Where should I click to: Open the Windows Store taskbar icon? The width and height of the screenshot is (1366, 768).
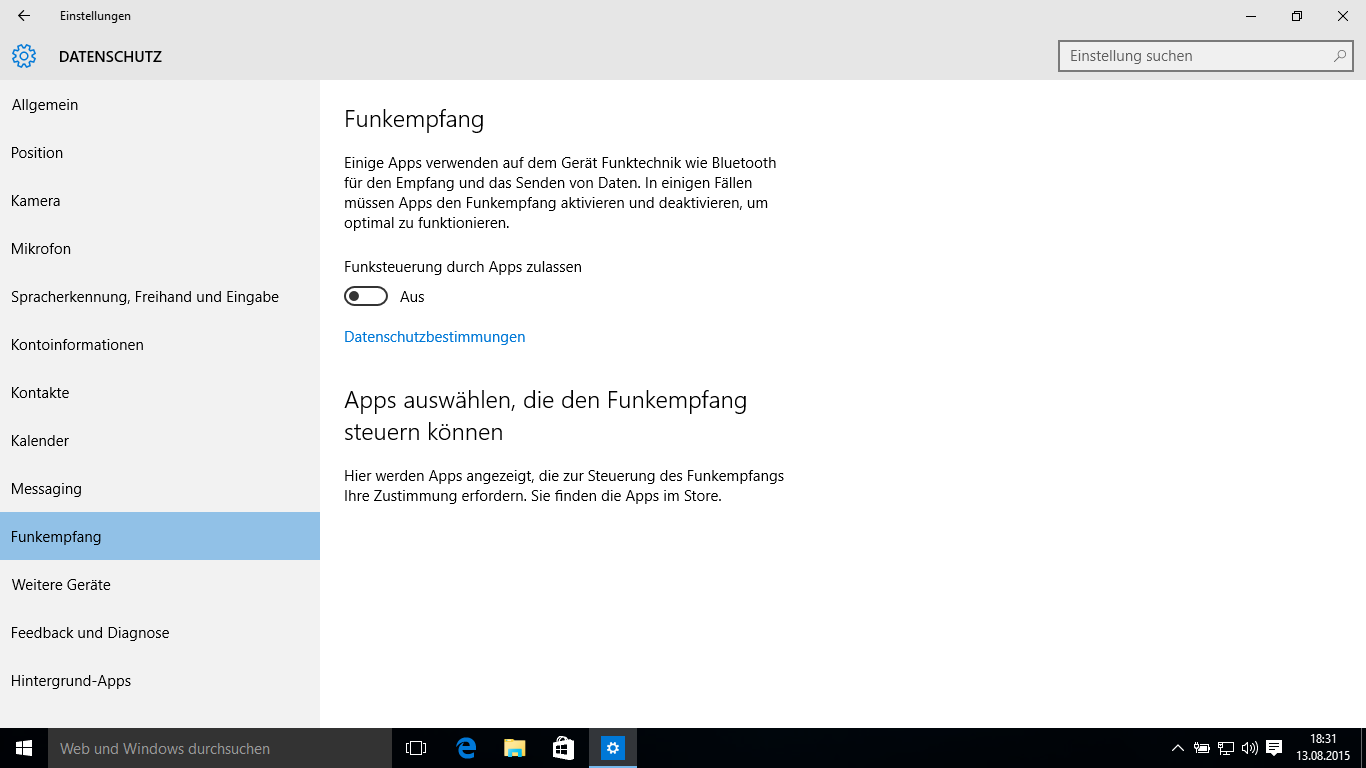(563, 748)
